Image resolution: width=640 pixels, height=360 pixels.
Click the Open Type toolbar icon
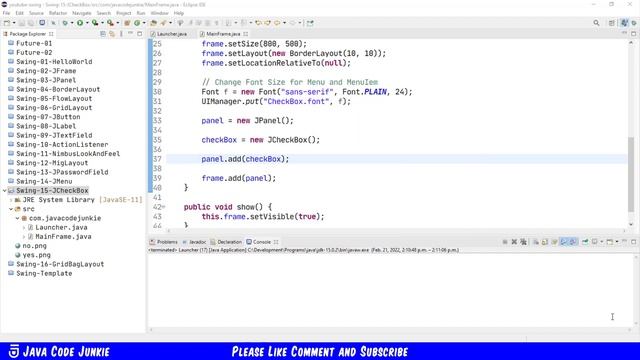click(x=153, y=23)
